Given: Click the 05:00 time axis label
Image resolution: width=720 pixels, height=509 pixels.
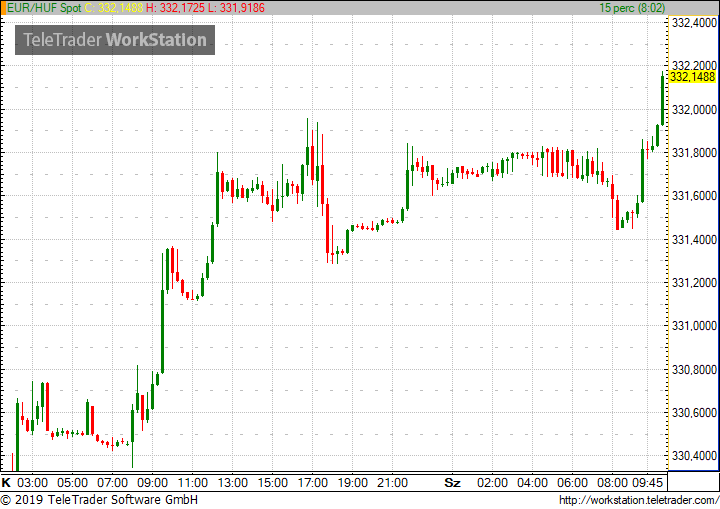Looking at the screenshot, I should pyautogui.click(x=72, y=483).
